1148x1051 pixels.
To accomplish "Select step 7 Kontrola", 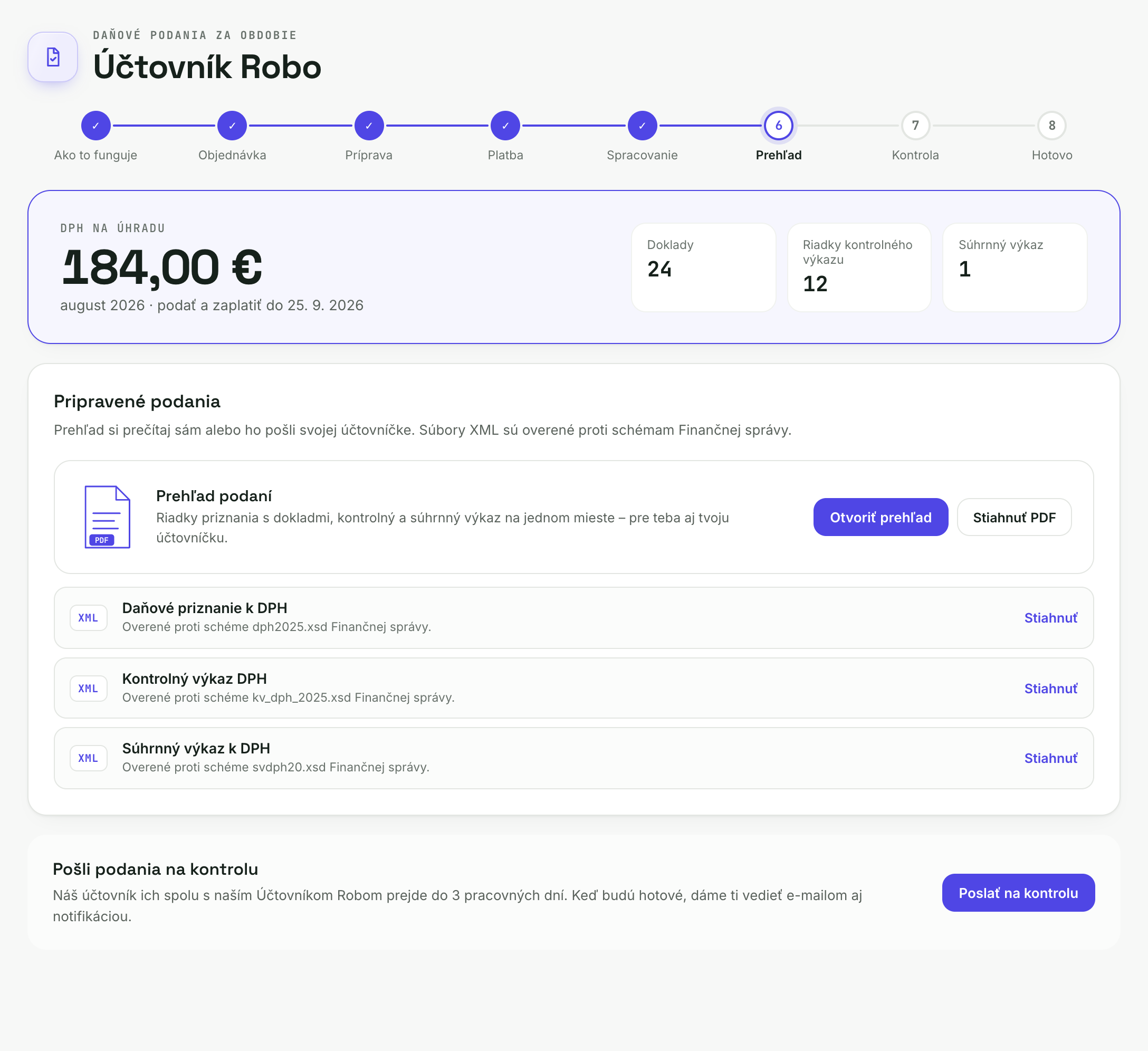I will 915,125.
